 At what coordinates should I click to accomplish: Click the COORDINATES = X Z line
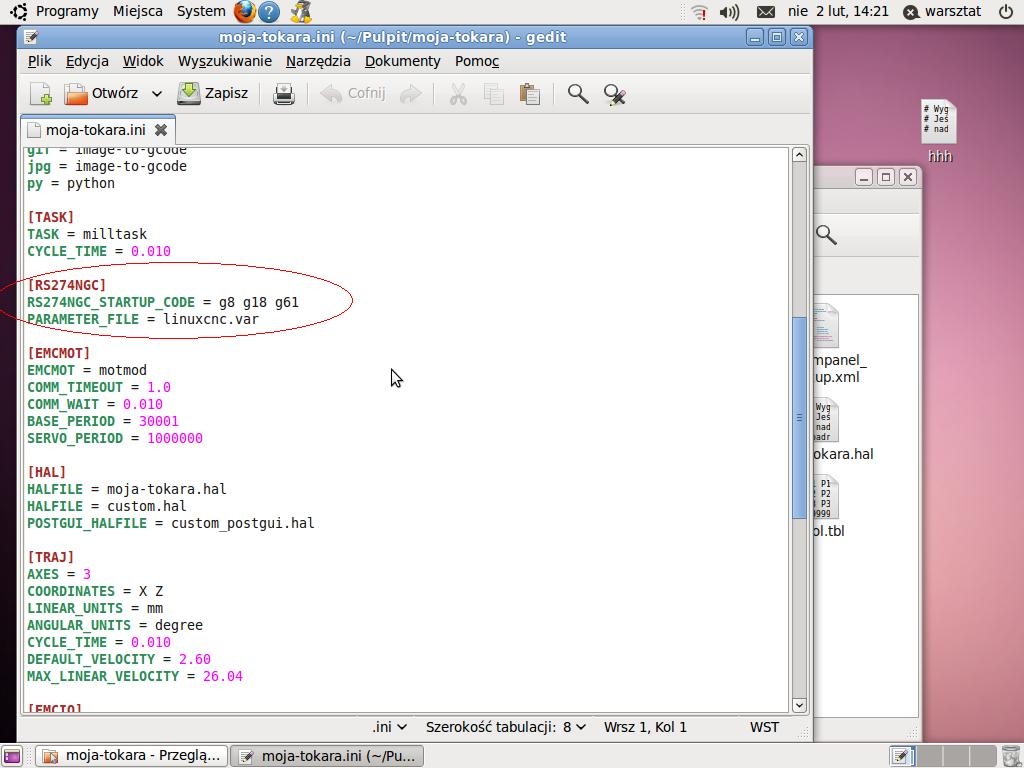pyautogui.click(x=95, y=591)
